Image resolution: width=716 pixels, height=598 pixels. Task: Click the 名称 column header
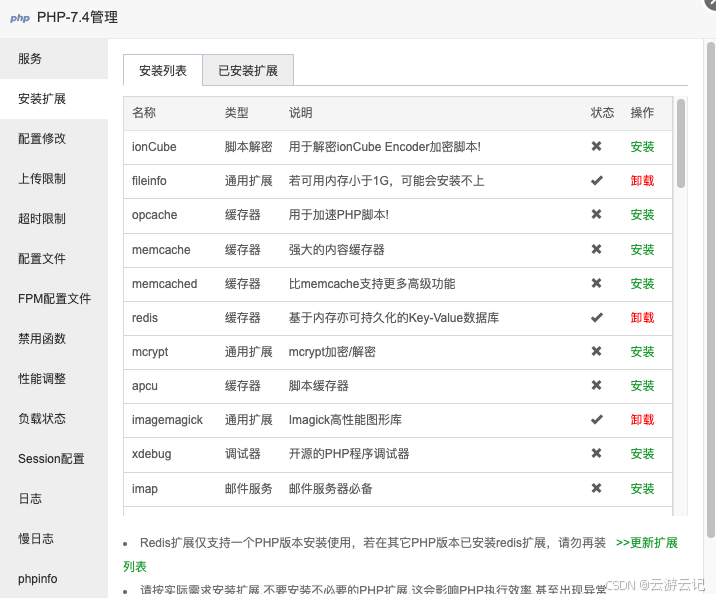click(x=144, y=112)
